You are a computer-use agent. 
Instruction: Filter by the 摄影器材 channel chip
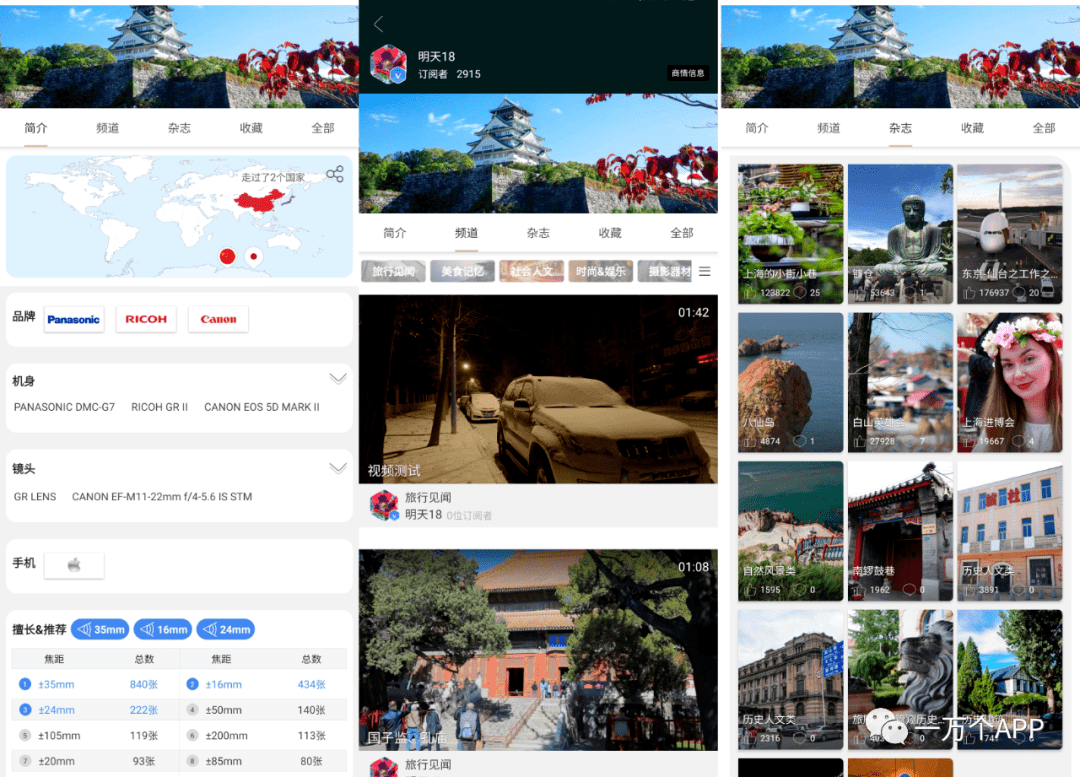tap(666, 271)
